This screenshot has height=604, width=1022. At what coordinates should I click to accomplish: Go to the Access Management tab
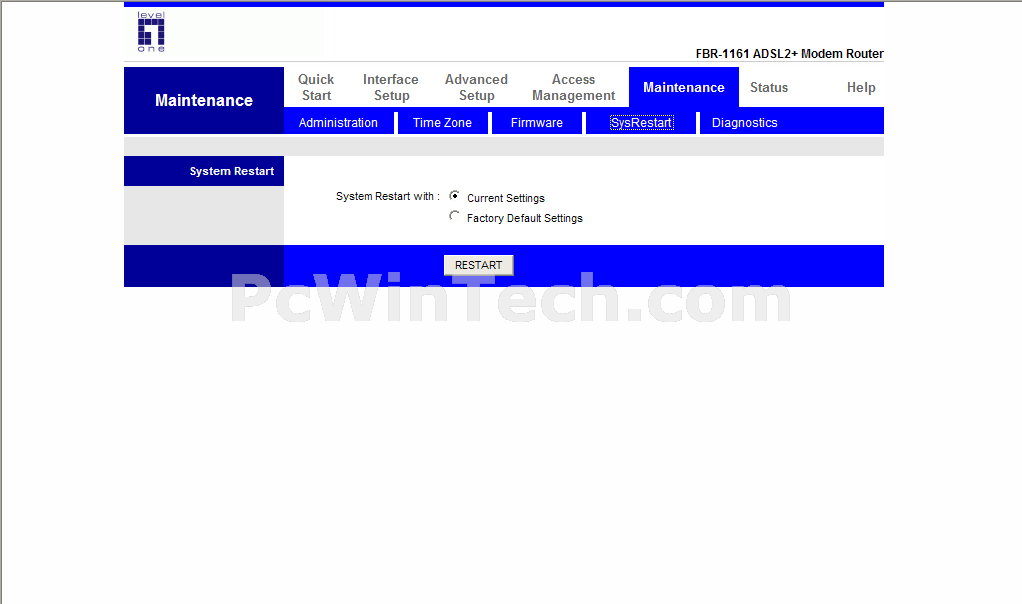click(574, 87)
